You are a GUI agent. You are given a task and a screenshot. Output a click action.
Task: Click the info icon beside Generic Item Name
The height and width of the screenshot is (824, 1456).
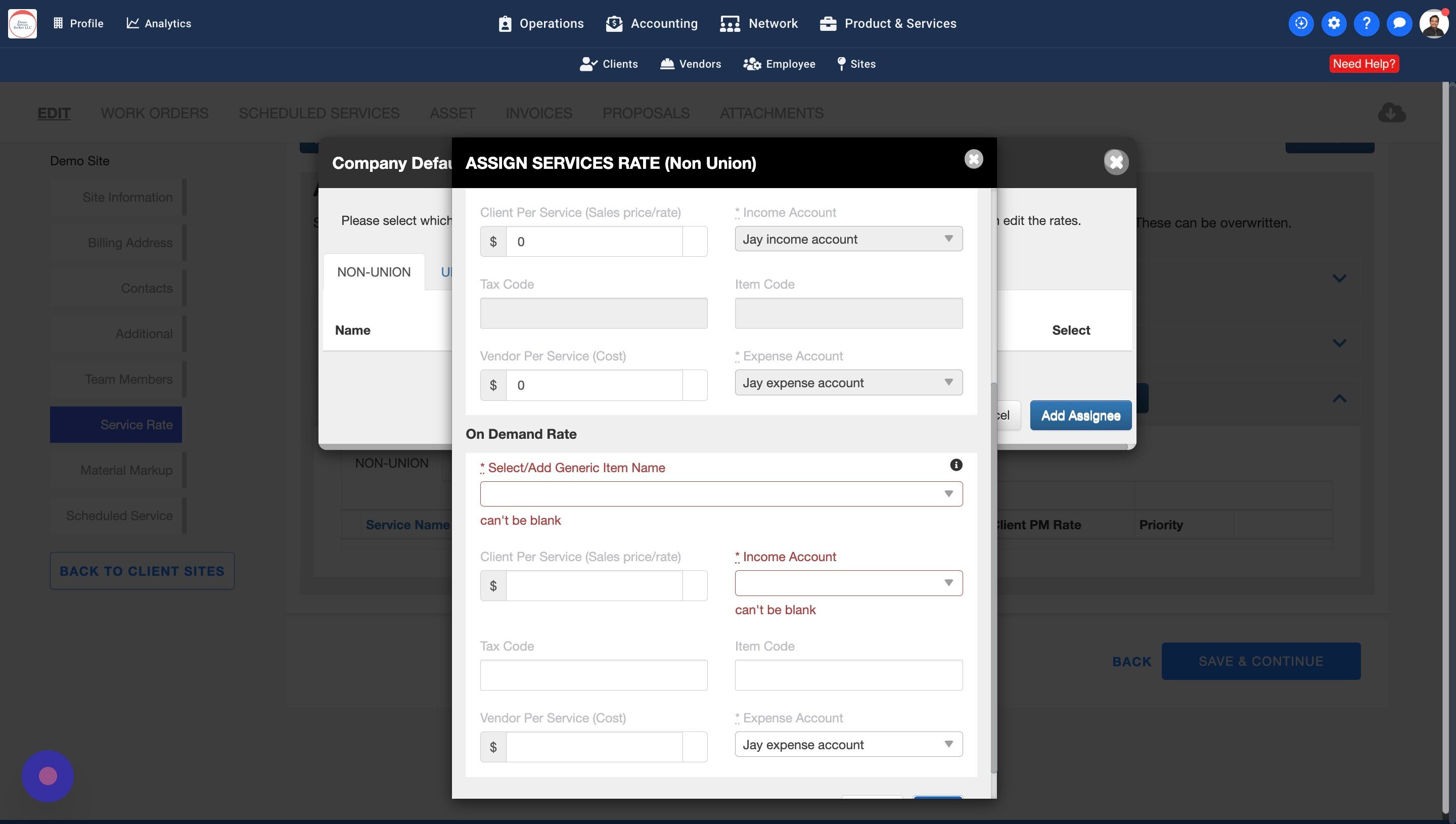pyautogui.click(x=956, y=465)
